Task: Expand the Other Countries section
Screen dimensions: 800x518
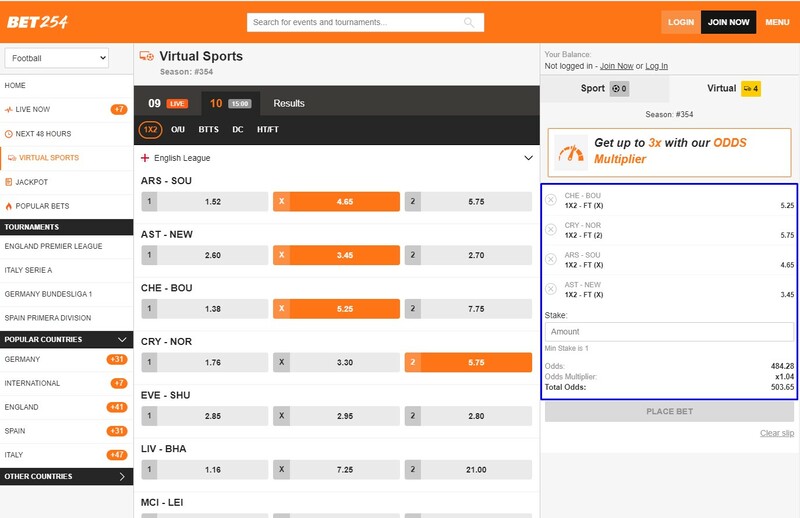Action: point(122,476)
